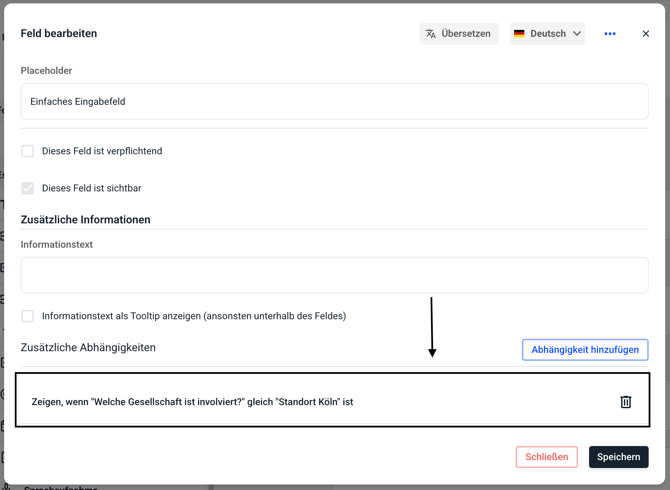
Task: Click the tooltip option label text
Action: coord(194,316)
